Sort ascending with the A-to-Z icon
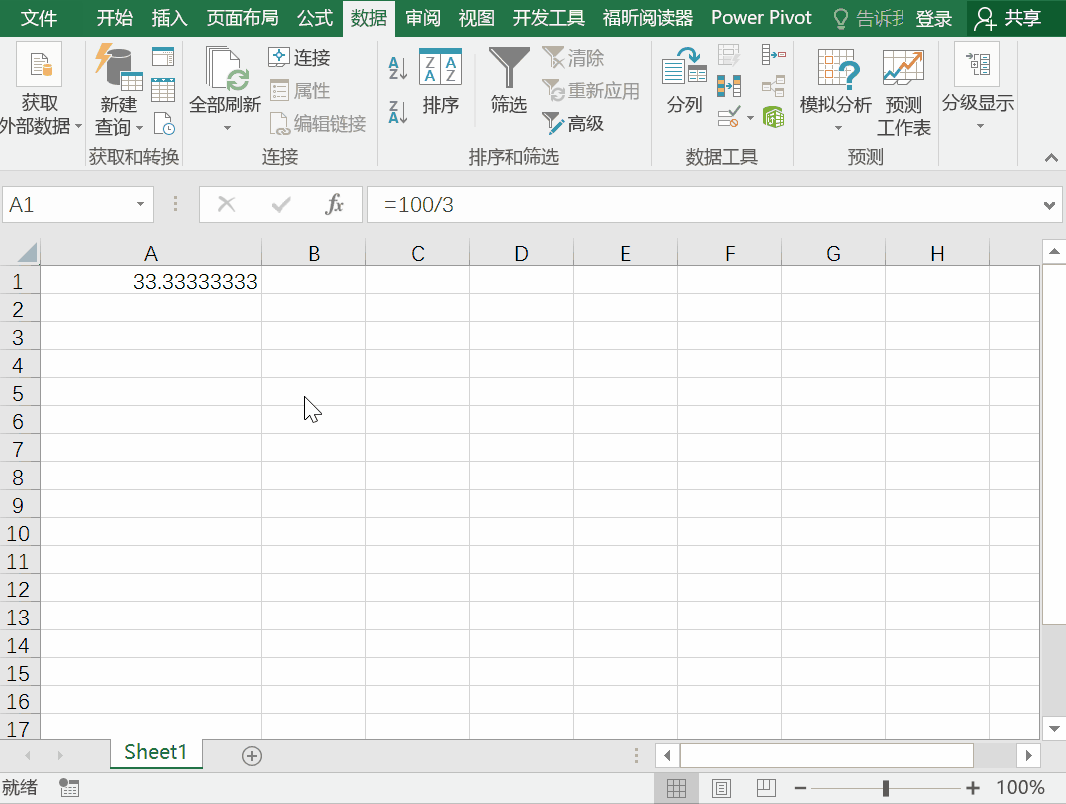This screenshot has width=1066, height=804. (x=398, y=68)
